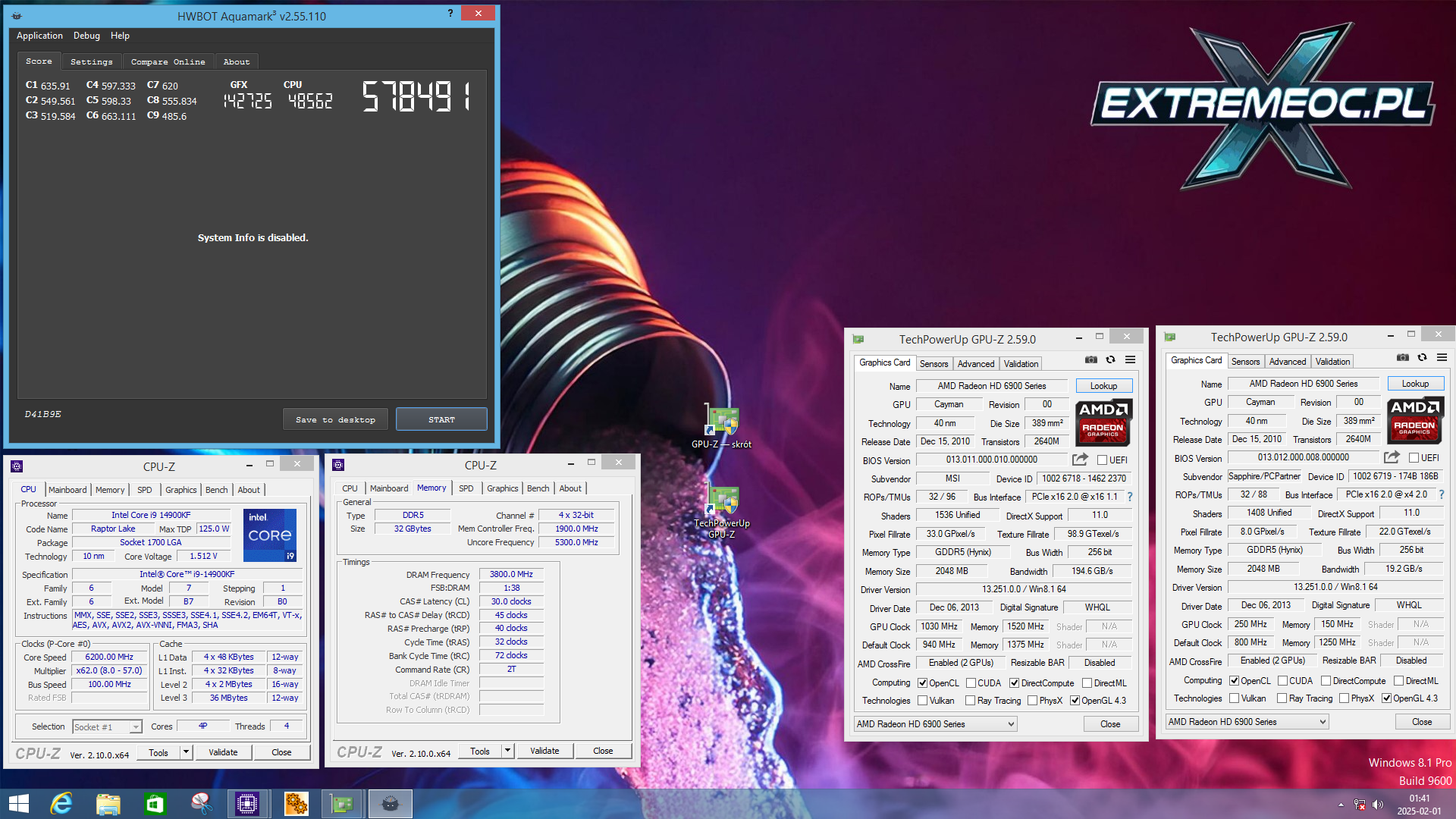Click the gears taskbar icon
This screenshot has height=819, width=1456.
tap(296, 804)
